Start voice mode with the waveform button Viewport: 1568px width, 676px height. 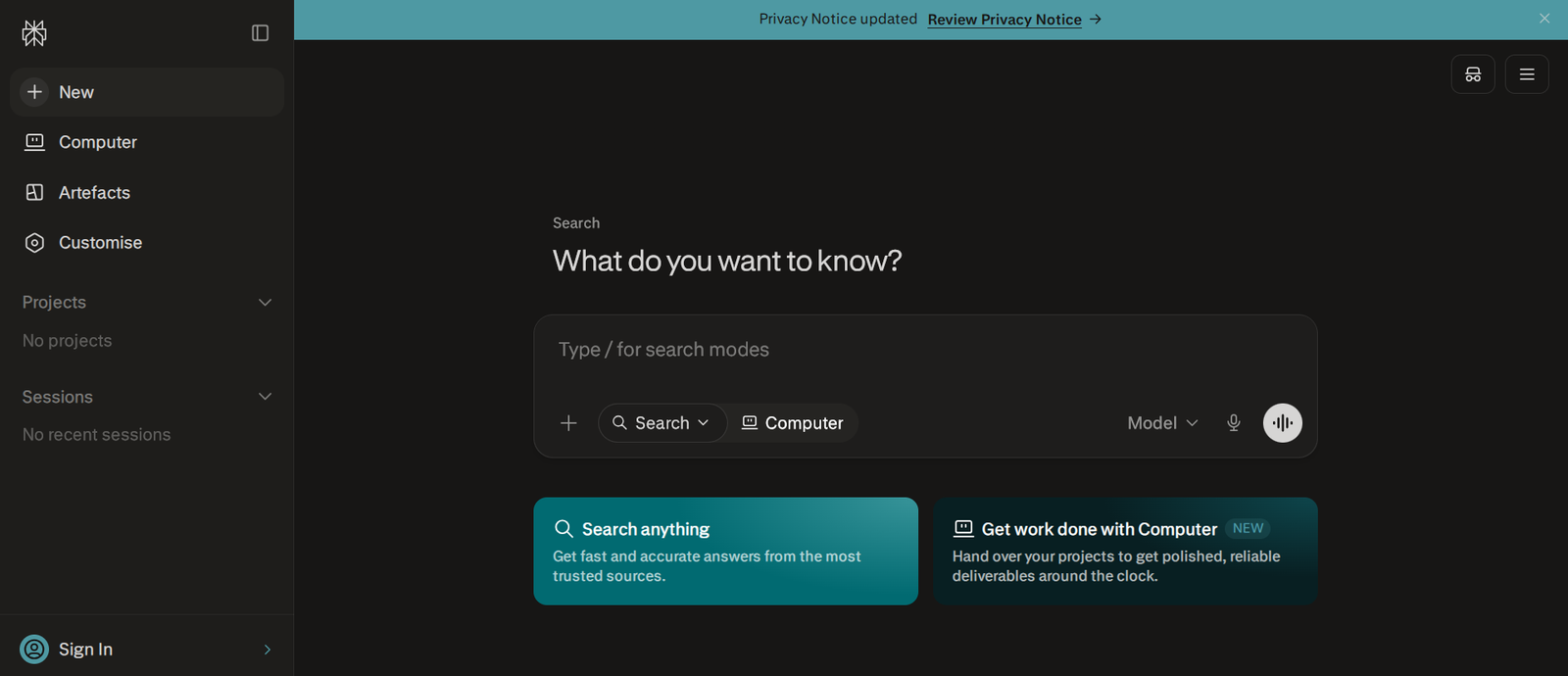click(1283, 423)
